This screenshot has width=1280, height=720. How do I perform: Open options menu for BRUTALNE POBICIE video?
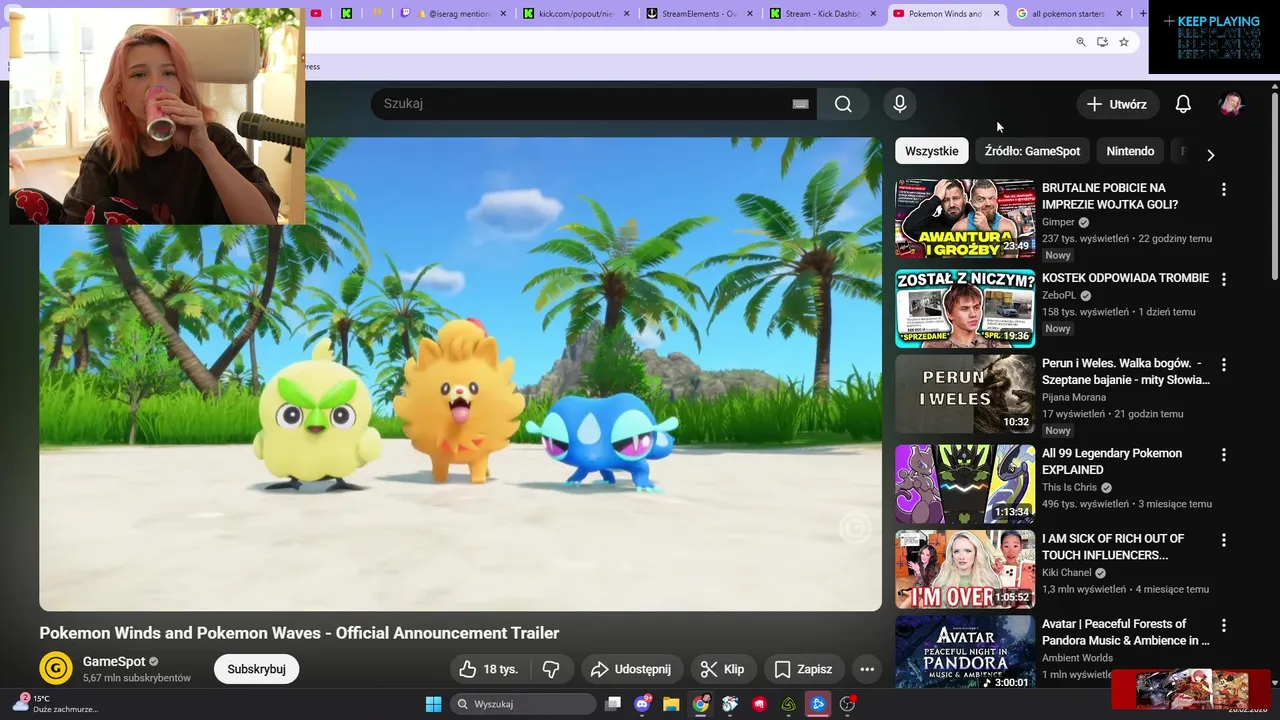click(x=1223, y=189)
